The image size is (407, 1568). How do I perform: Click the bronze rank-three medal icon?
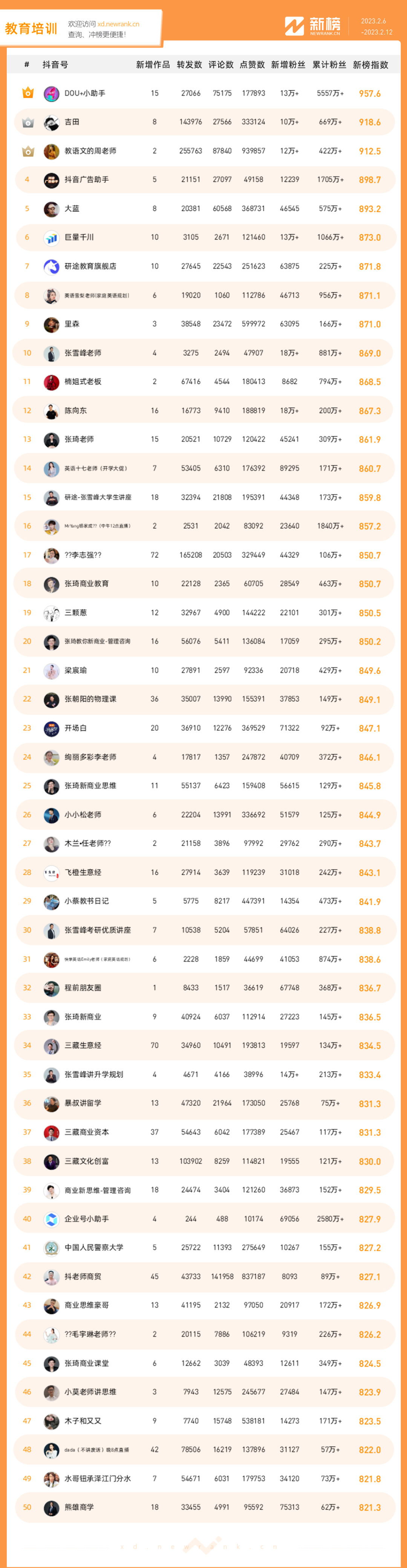click(x=28, y=151)
